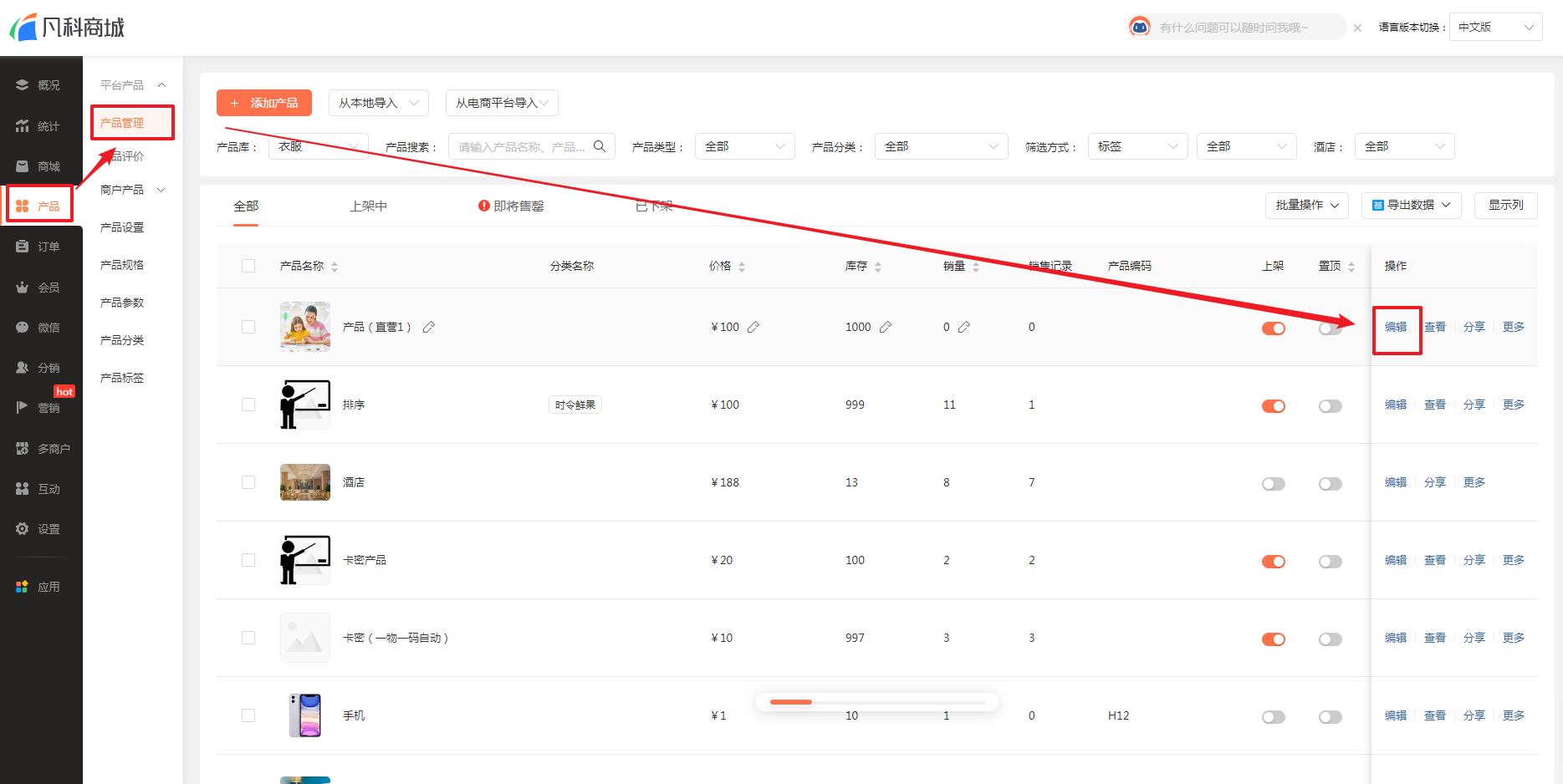This screenshot has height=784, width=1563.
Task: Check the box for 产品（直营1）
Action: (248, 327)
